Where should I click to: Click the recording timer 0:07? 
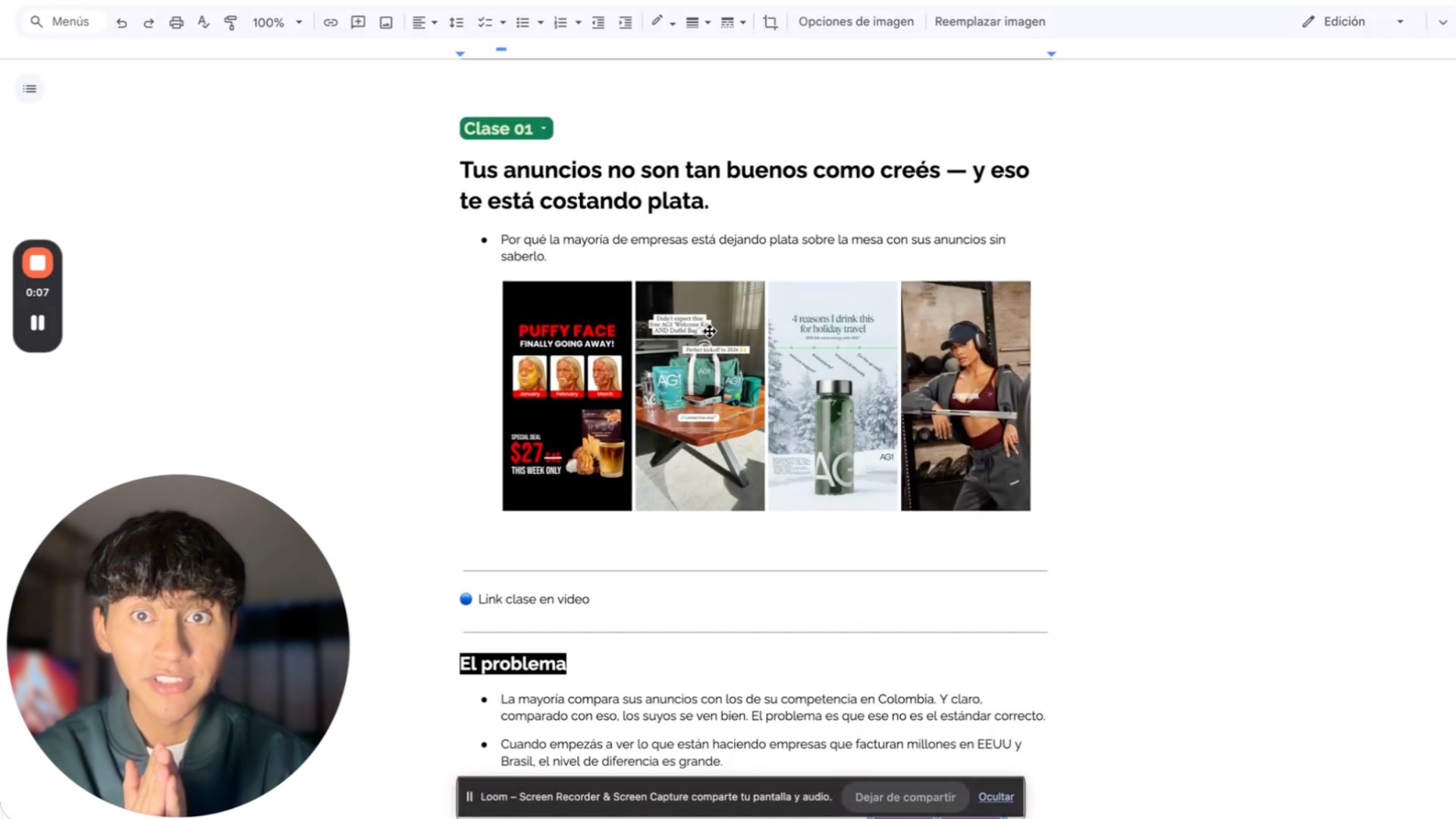[37, 293]
